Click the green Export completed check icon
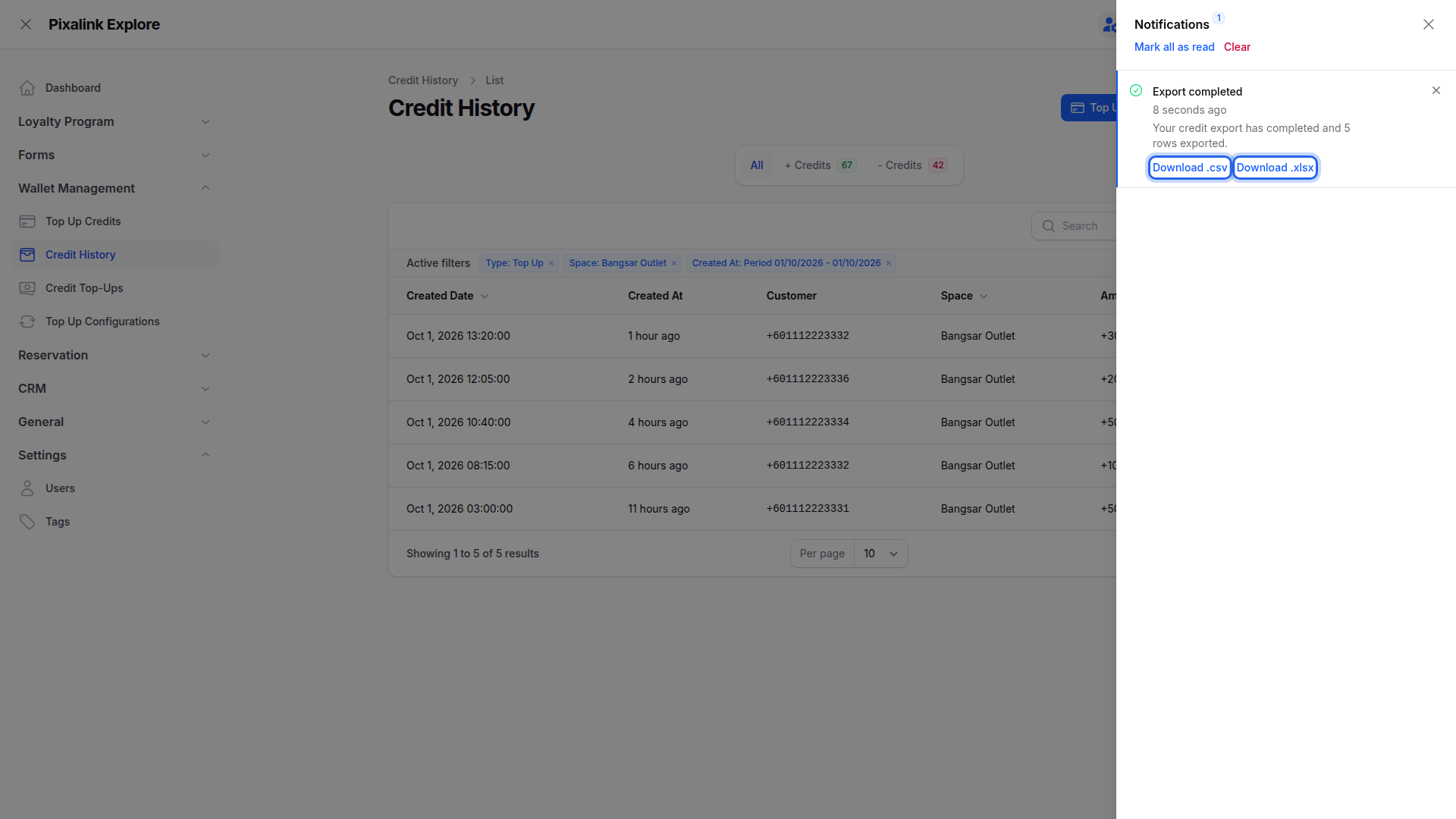The image size is (1456, 819). [1136, 90]
